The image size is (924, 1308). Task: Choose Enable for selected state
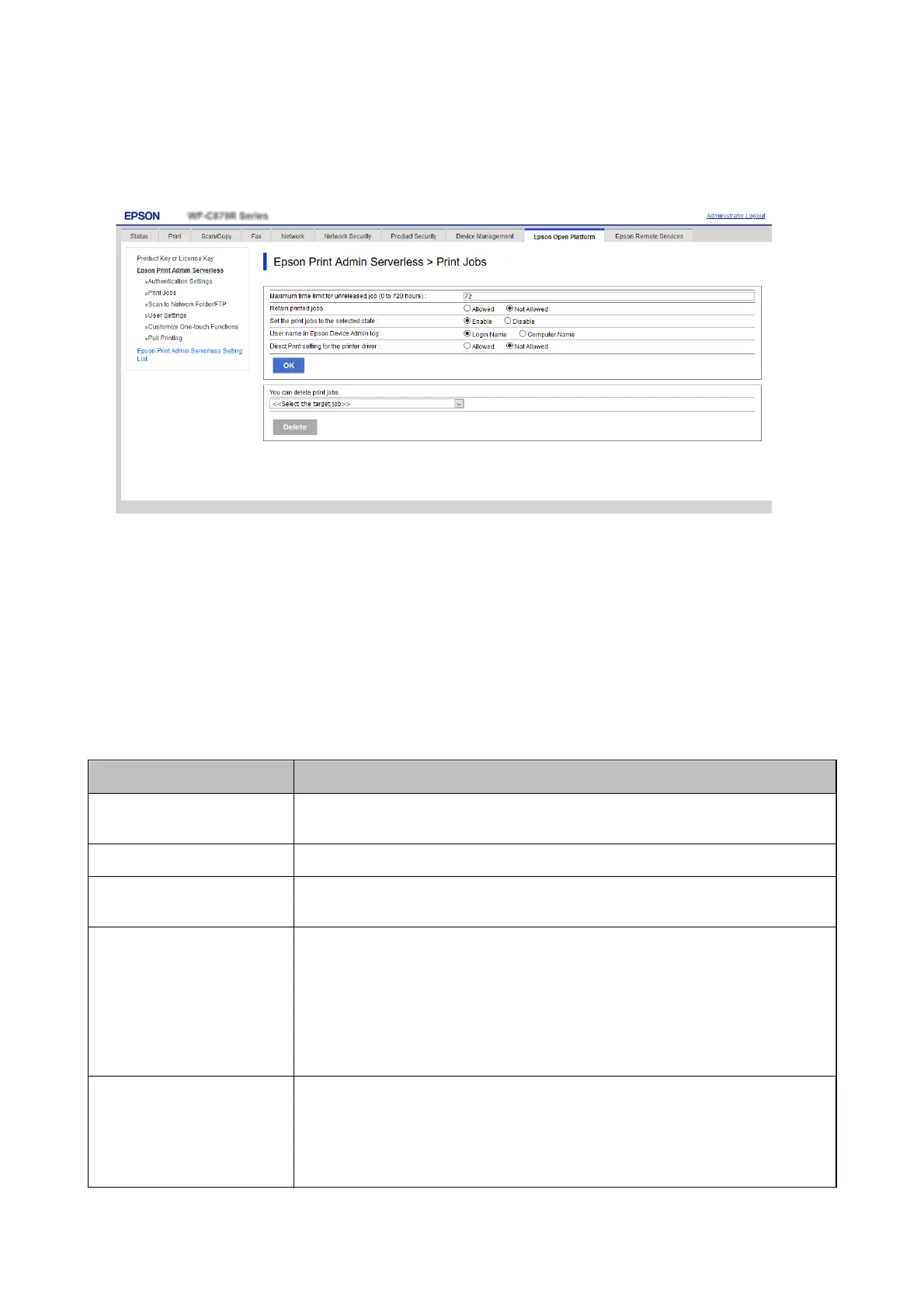tap(467, 321)
